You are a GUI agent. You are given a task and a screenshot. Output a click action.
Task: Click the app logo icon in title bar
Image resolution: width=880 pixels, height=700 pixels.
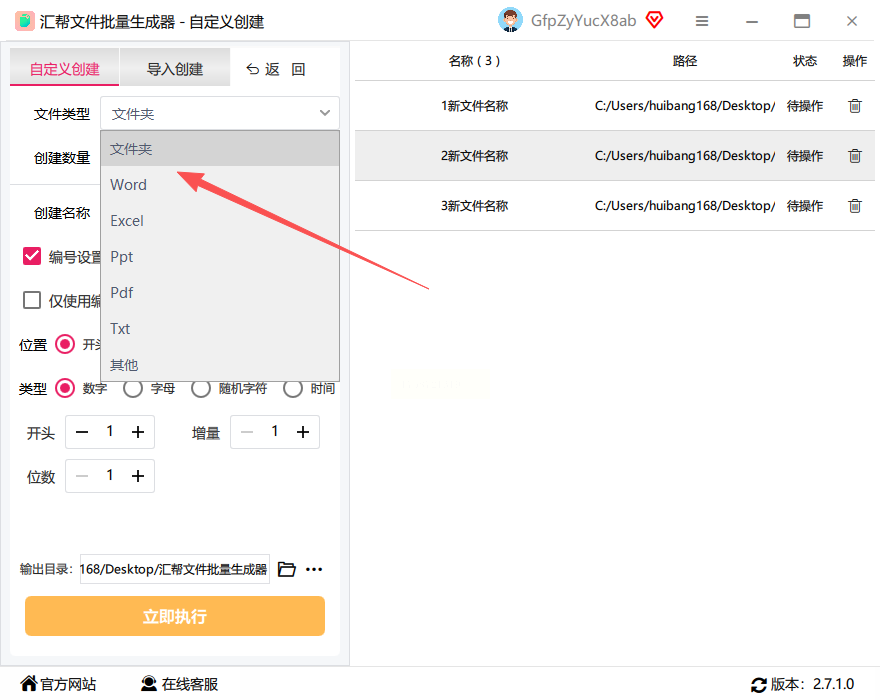[24, 21]
